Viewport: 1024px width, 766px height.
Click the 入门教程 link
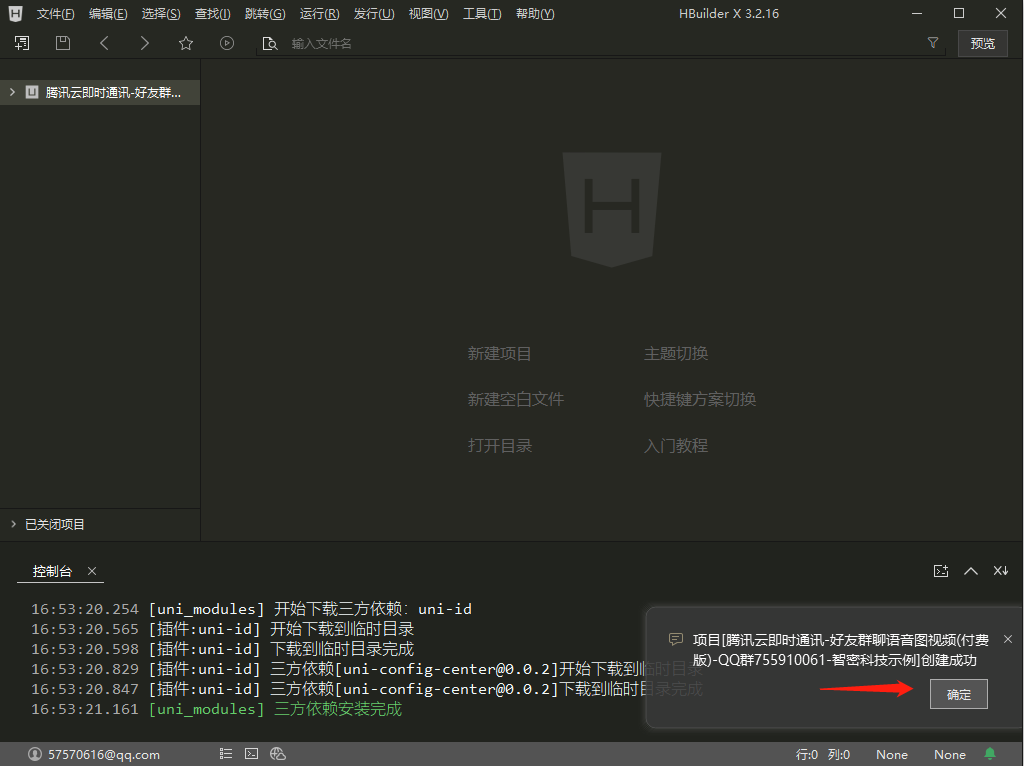676,445
